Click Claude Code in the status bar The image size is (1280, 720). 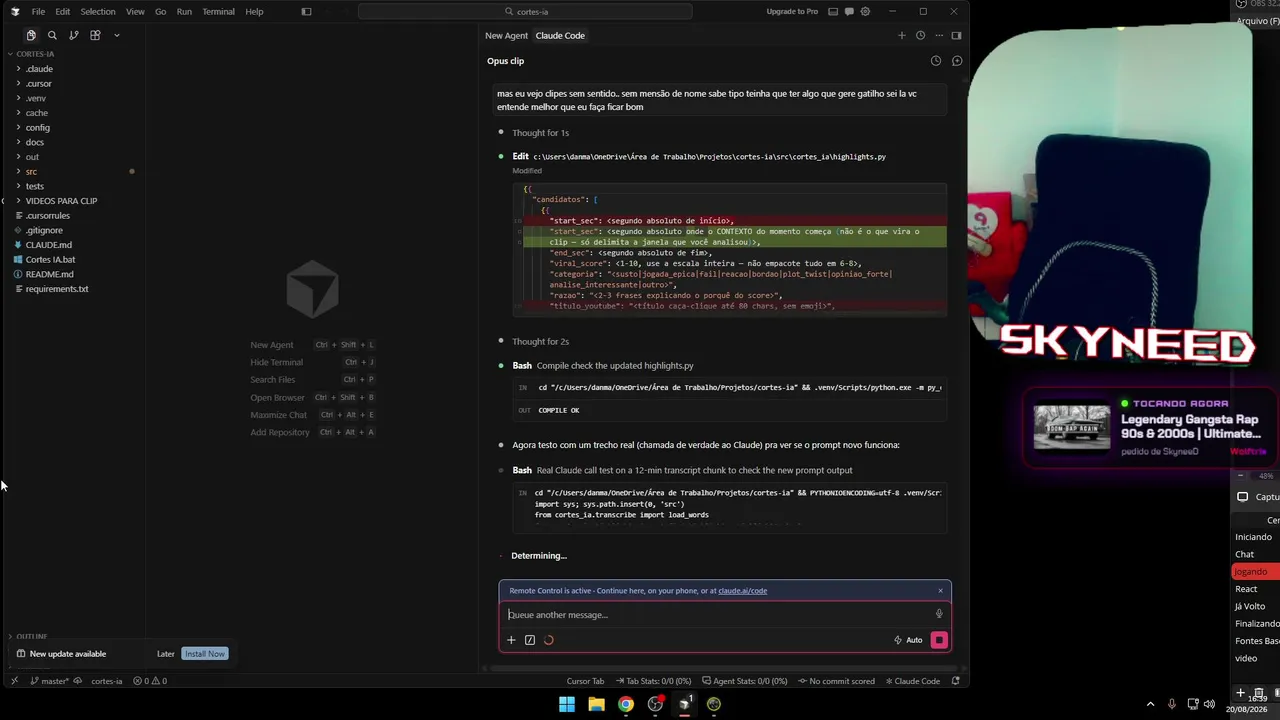(912, 681)
